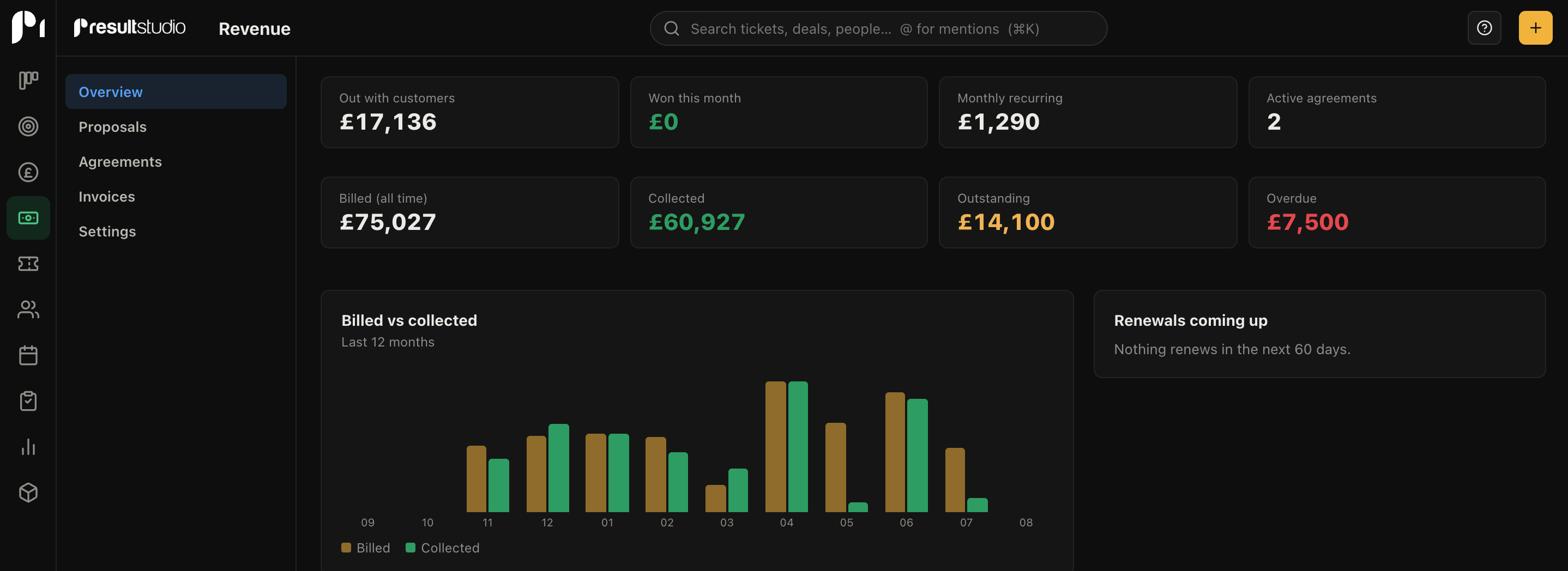Click 'Nothing renews in the next 60 days.' text
Viewport: 1568px width, 571px height.
tap(1232, 349)
